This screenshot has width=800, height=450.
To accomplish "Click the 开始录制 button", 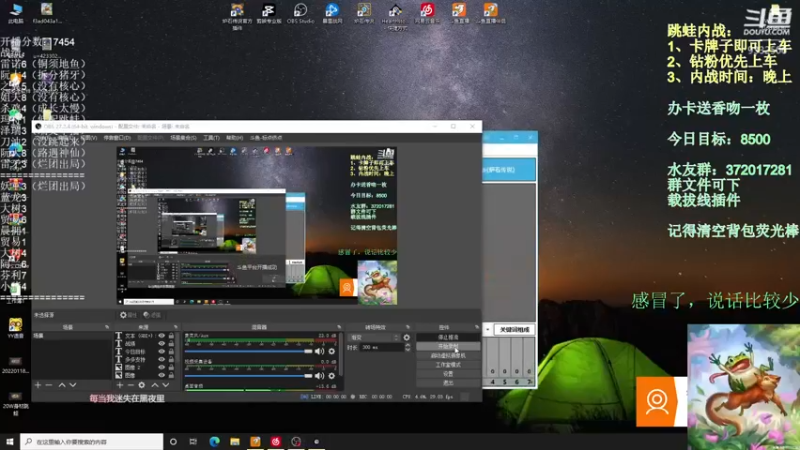I will pos(448,346).
